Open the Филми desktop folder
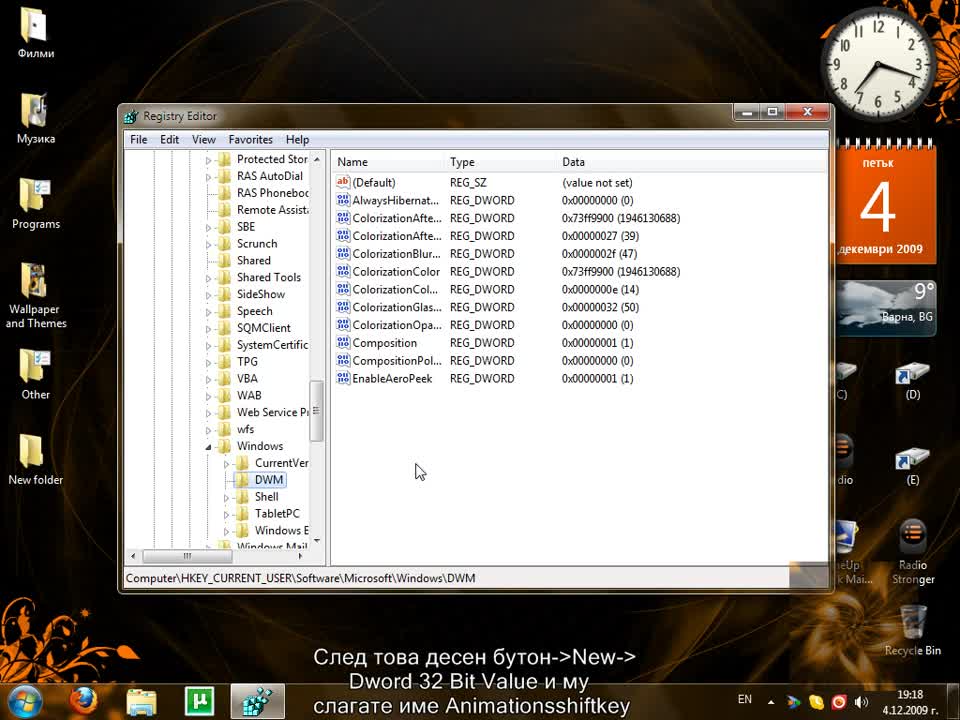The height and width of the screenshot is (720, 960). (x=36, y=32)
